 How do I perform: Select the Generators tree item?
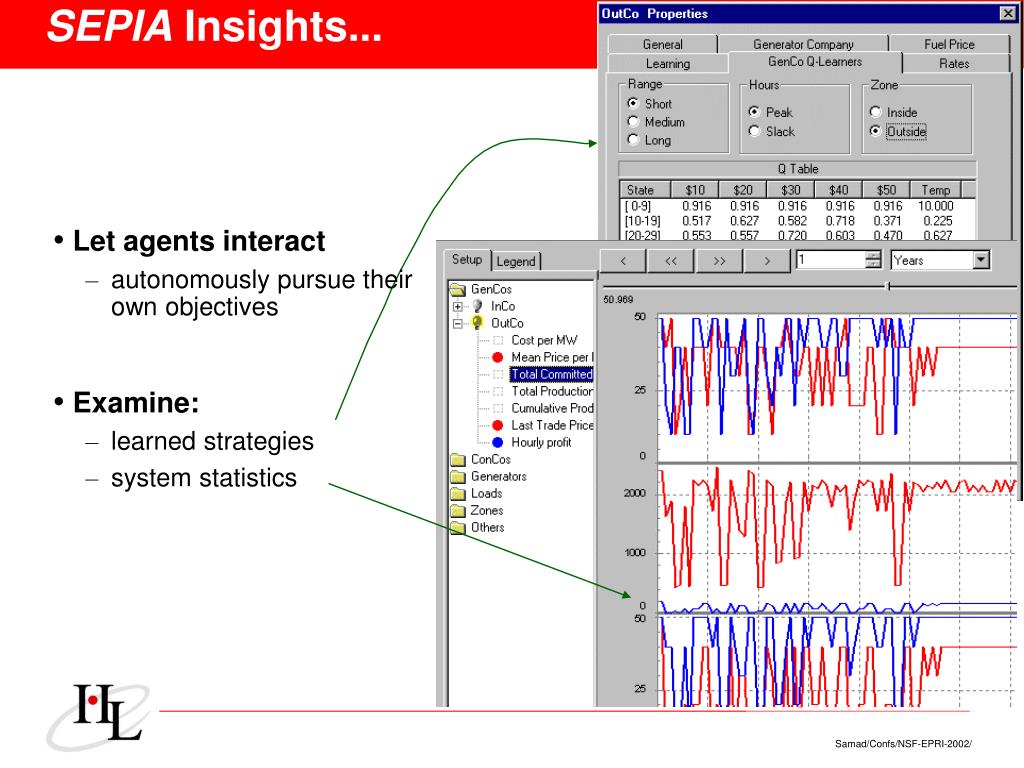[x=499, y=477]
